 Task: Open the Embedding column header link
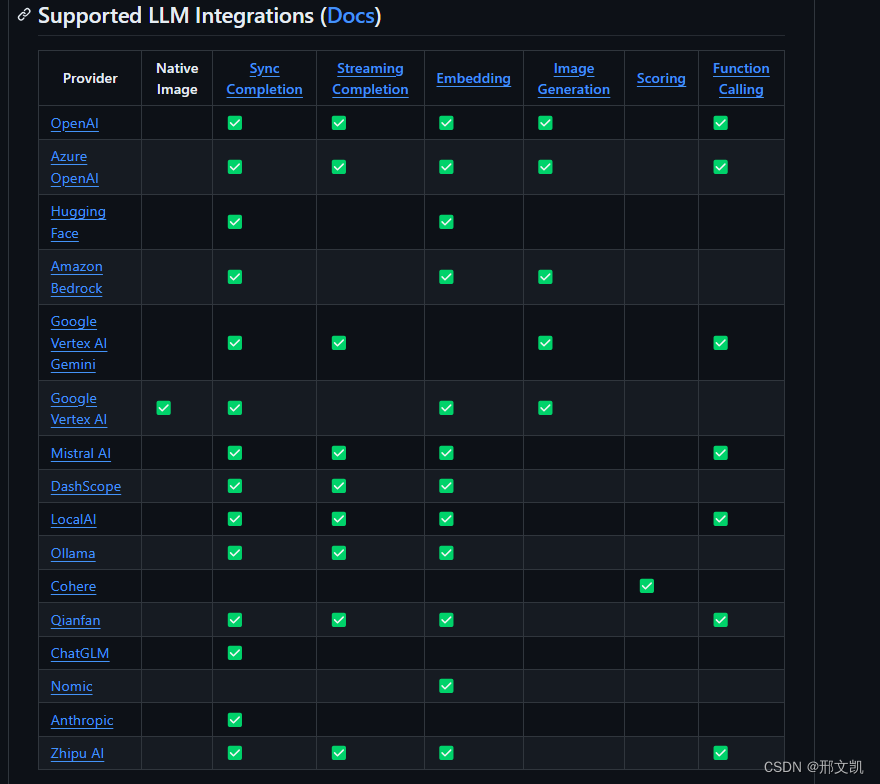pos(474,78)
